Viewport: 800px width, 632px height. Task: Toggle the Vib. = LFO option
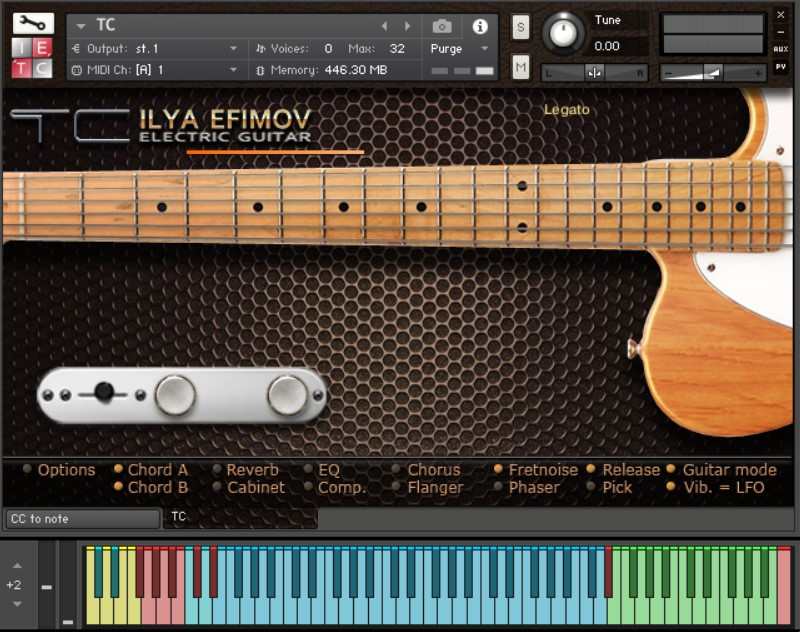(x=671, y=487)
